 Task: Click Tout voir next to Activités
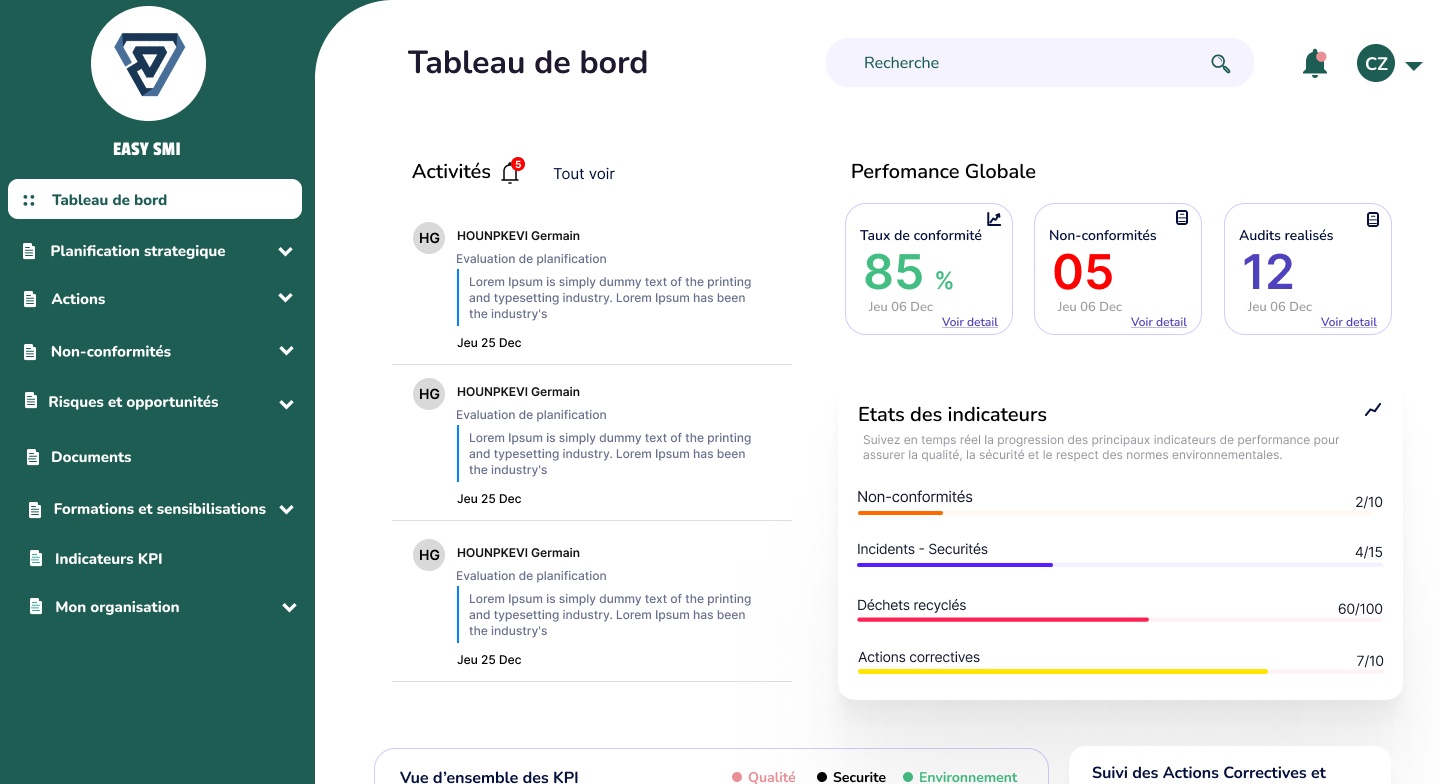[x=583, y=173]
